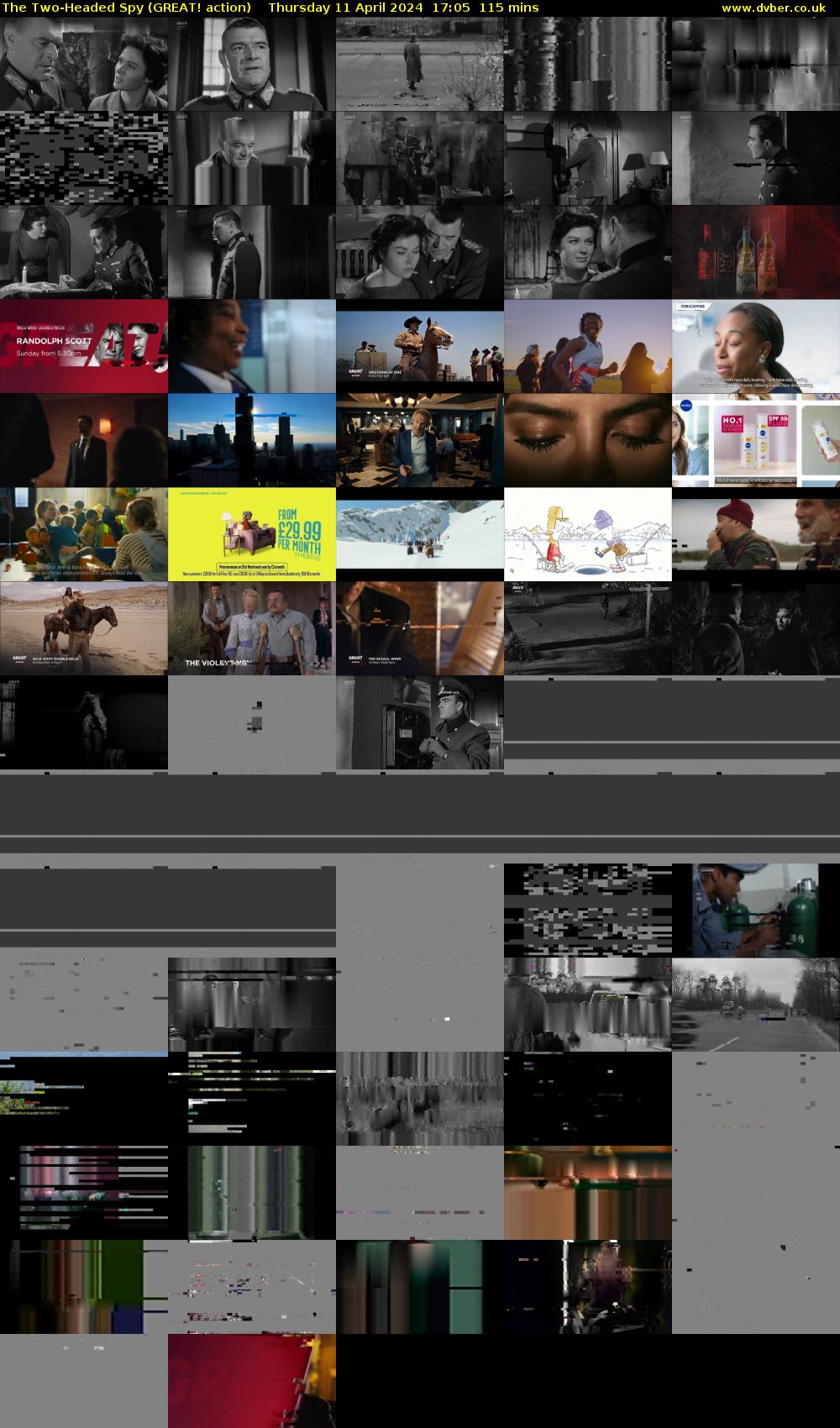Open the Randolph Scott promo thumbnail

coord(84,346)
